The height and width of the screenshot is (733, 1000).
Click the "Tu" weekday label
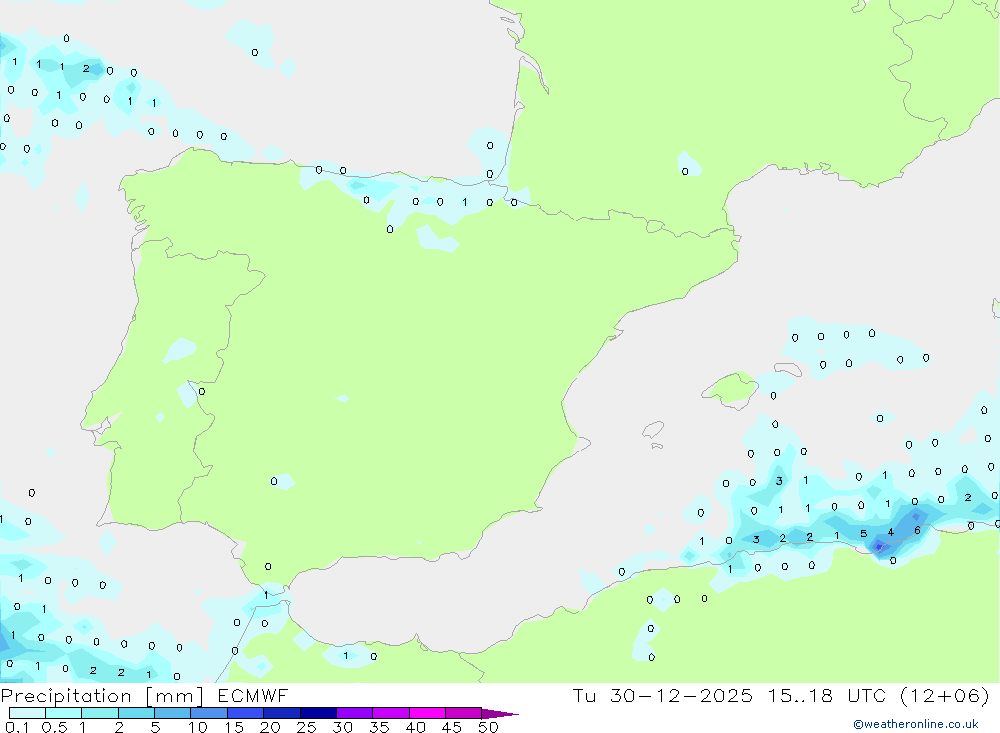tap(584, 695)
